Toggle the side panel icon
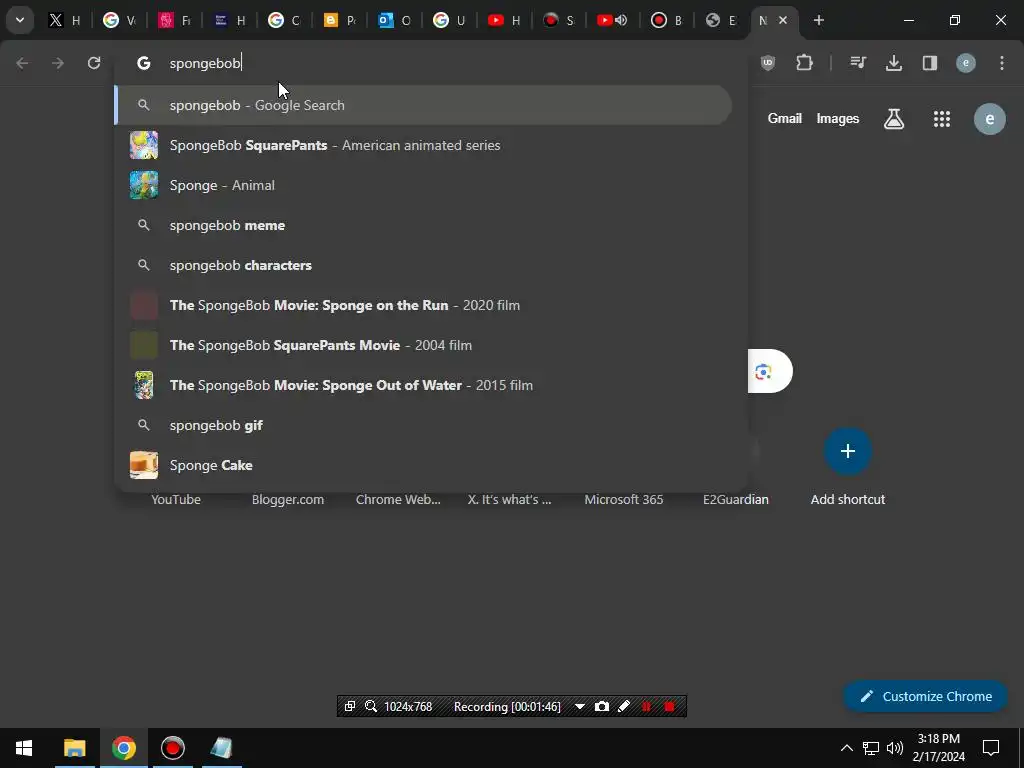1024x768 pixels. pos(930,63)
